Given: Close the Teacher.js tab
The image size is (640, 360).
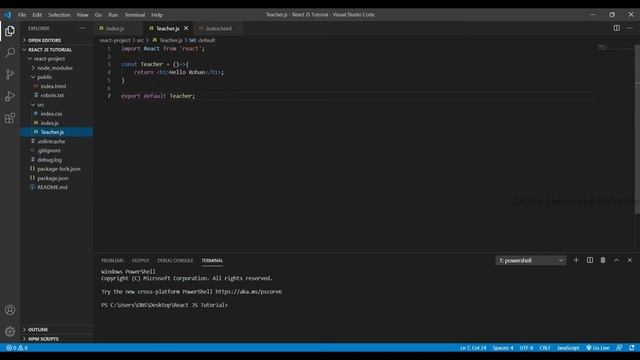Looking at the screenshot, I should (186, 28).
